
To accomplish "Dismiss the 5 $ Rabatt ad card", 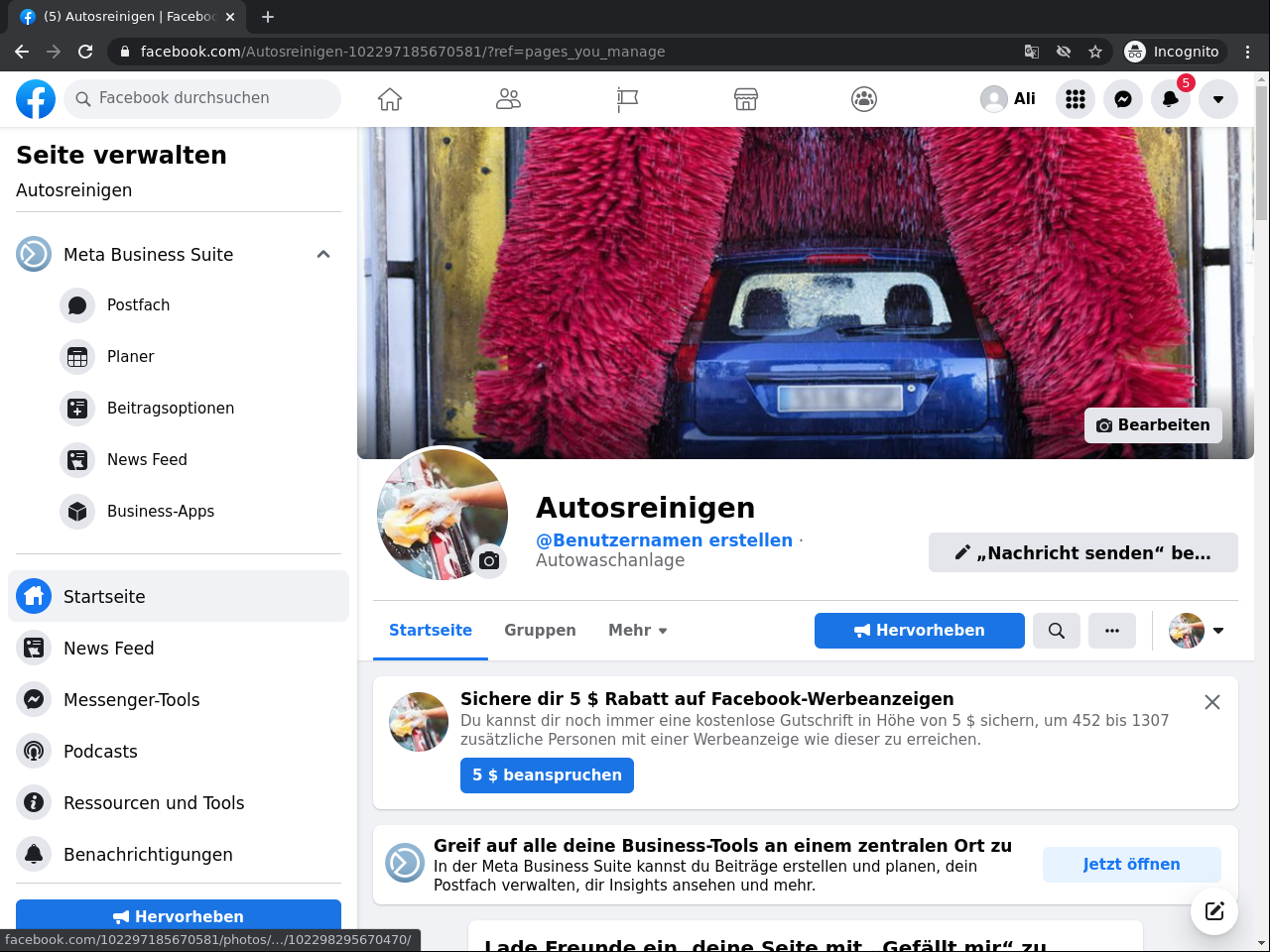I will [x=1212, y=702].
